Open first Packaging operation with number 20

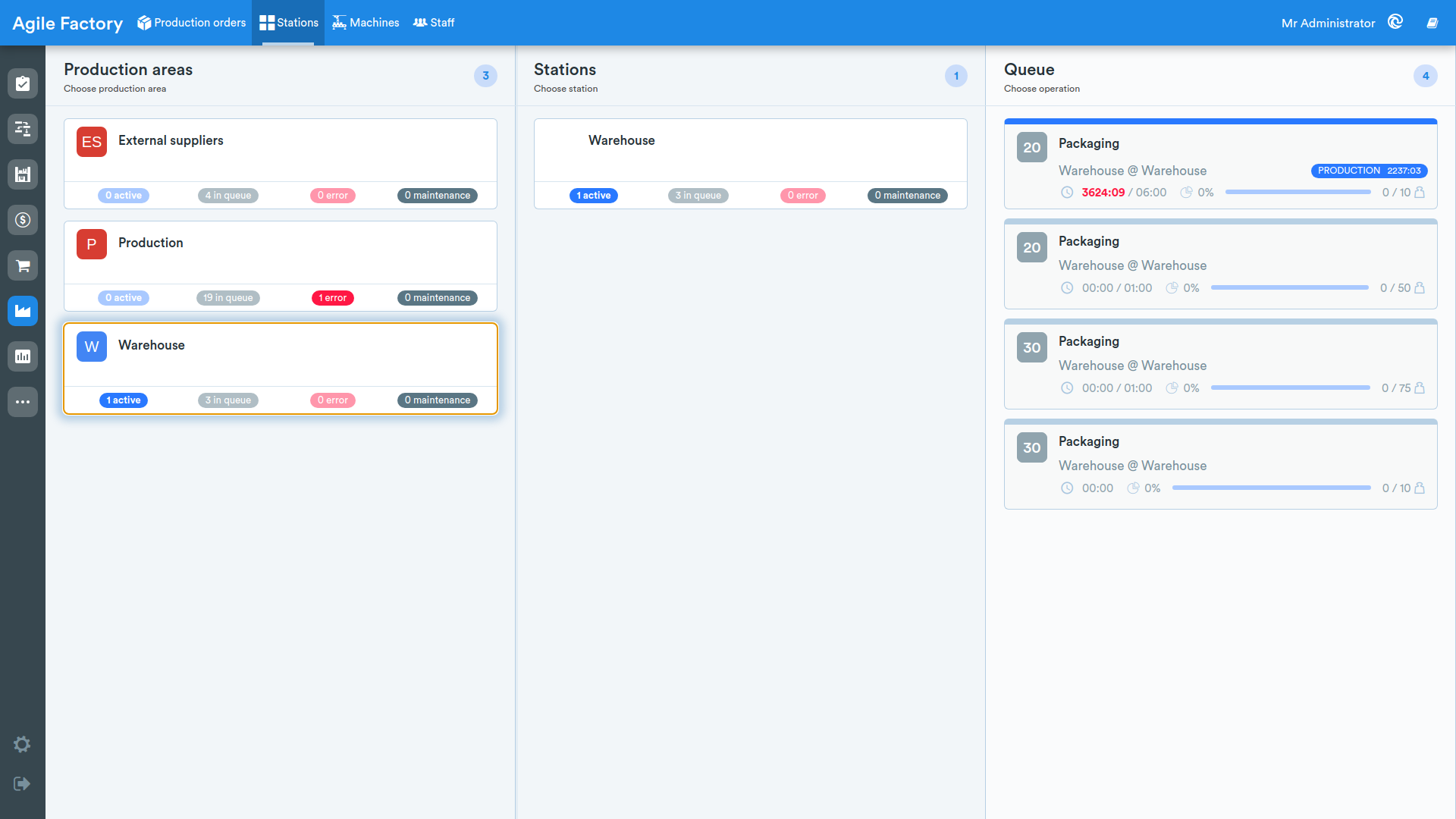tap(1221, 164)
